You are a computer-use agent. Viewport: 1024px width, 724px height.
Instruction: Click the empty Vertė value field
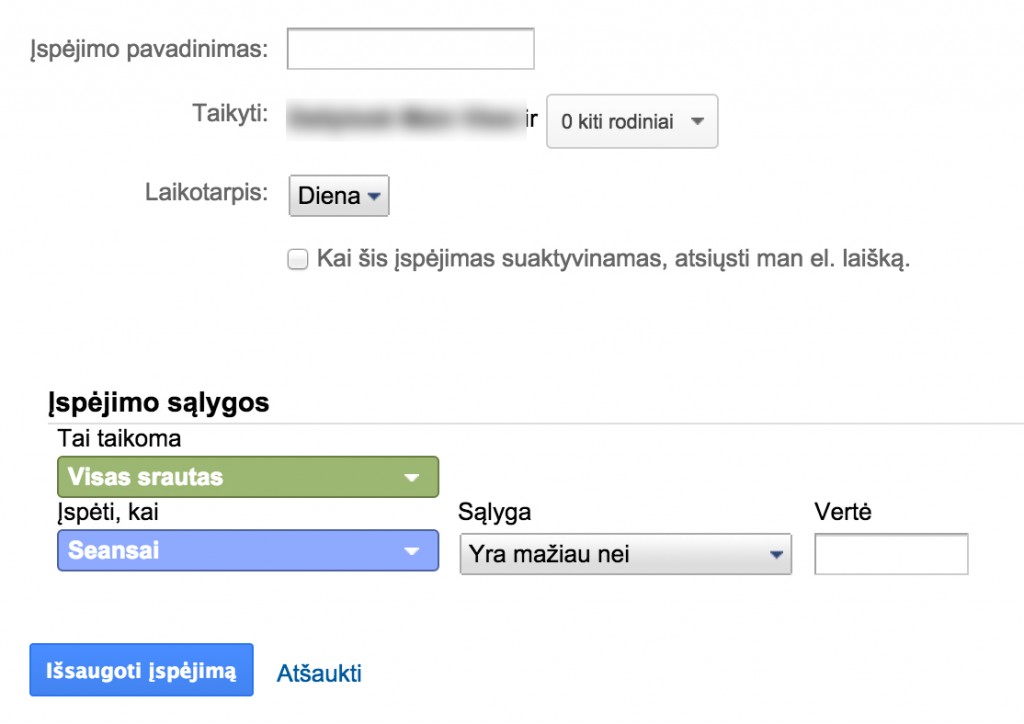point(890,553)
